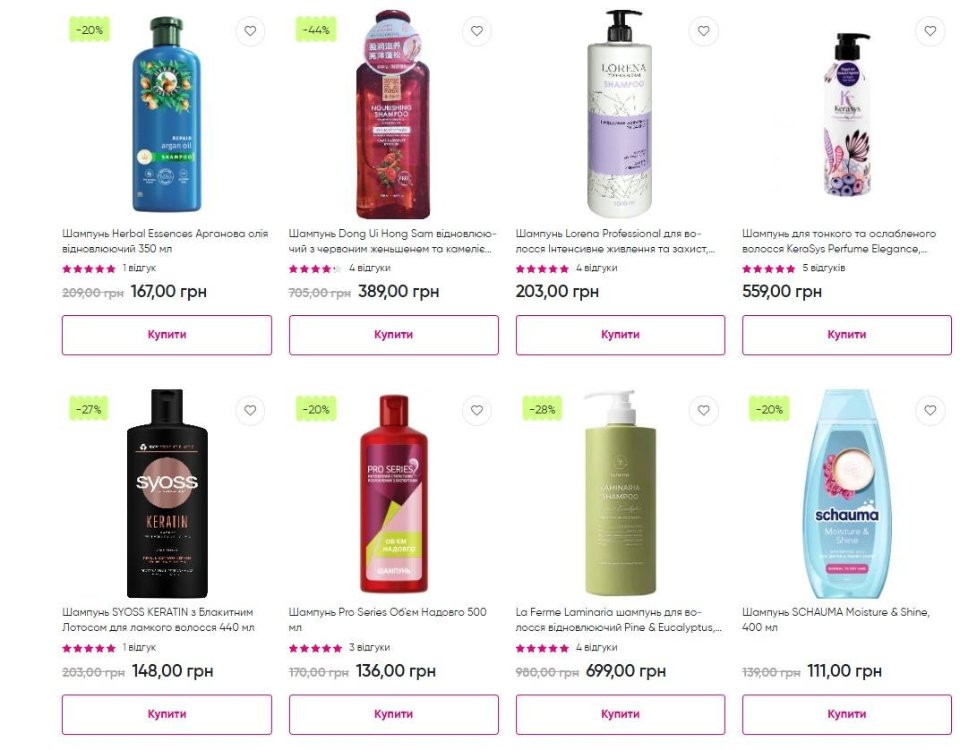Screen dimensions: 960x750
Task: Open the Herbal Essences Арганова олія title
Action: (165, 241)
